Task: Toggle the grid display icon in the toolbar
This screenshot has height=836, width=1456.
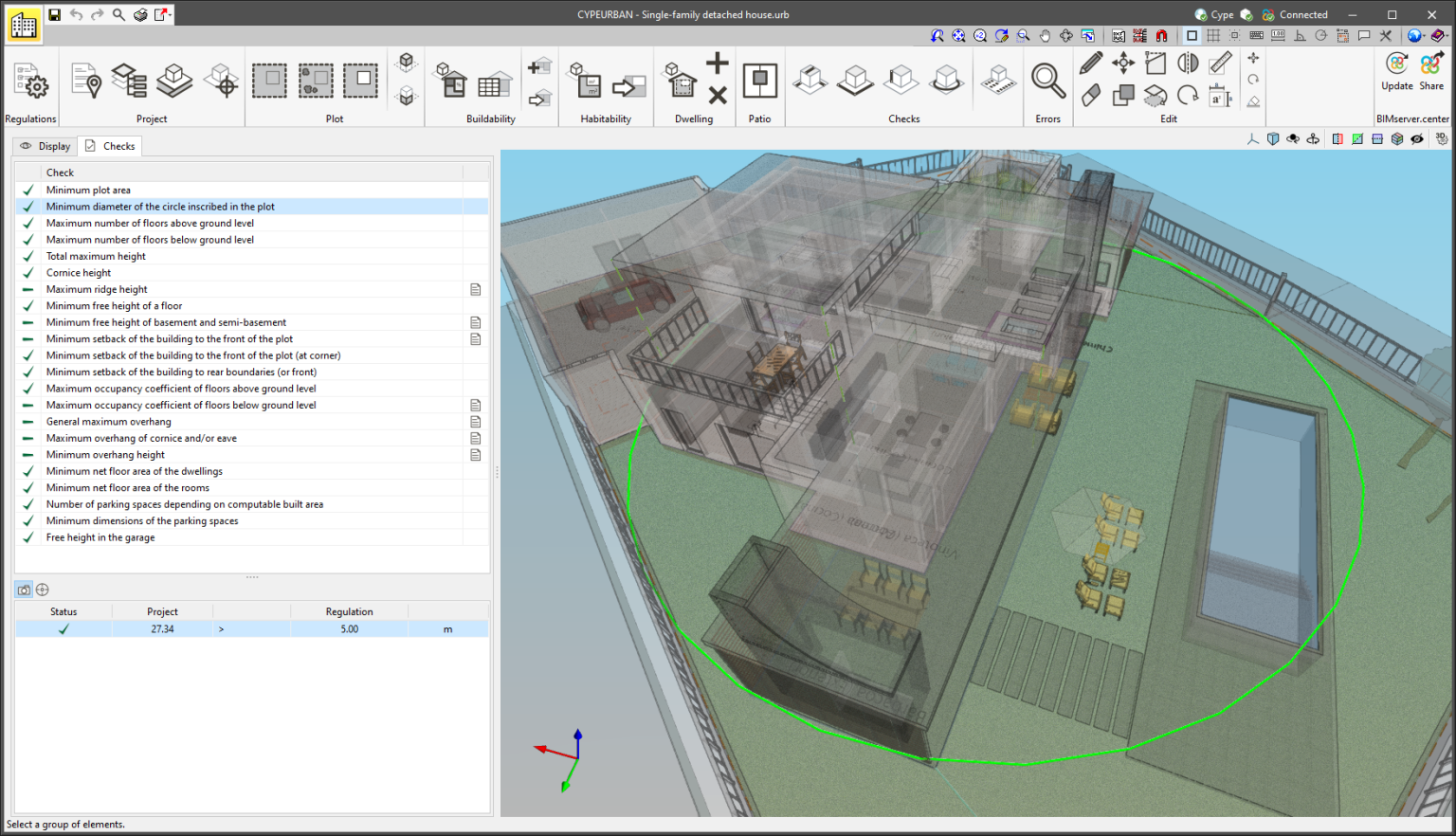Action: [x=1212, y=35]
